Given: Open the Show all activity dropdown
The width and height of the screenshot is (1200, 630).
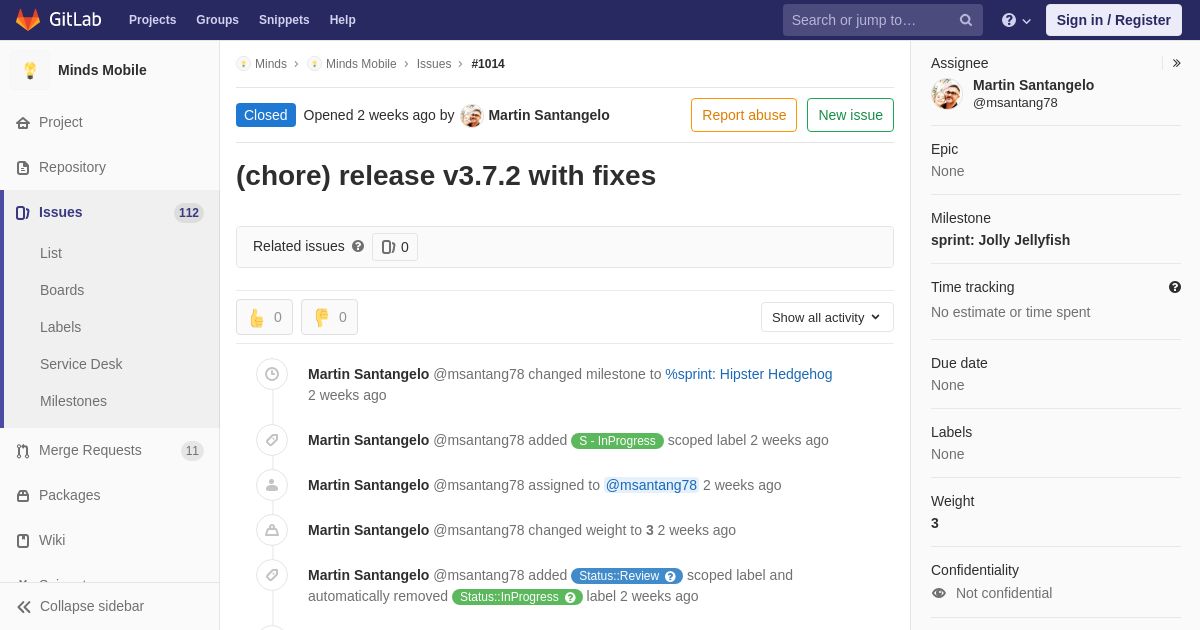Looking at the screenshot, I should pos(827,317).
